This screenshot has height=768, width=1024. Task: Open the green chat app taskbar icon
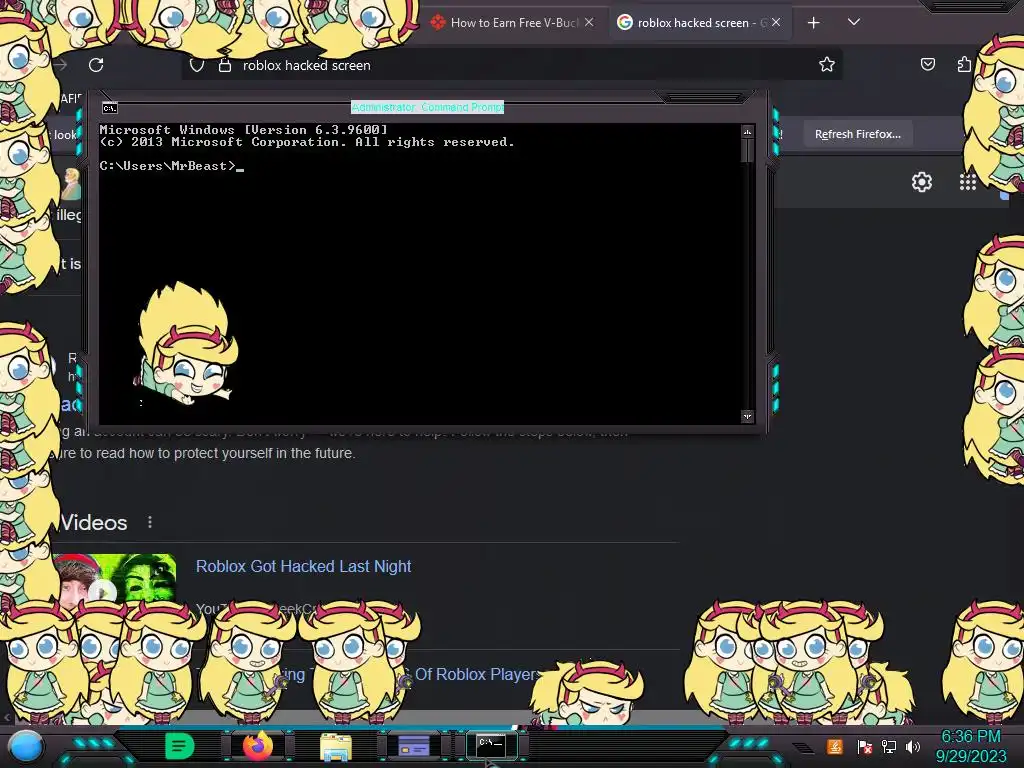point(180,746)
